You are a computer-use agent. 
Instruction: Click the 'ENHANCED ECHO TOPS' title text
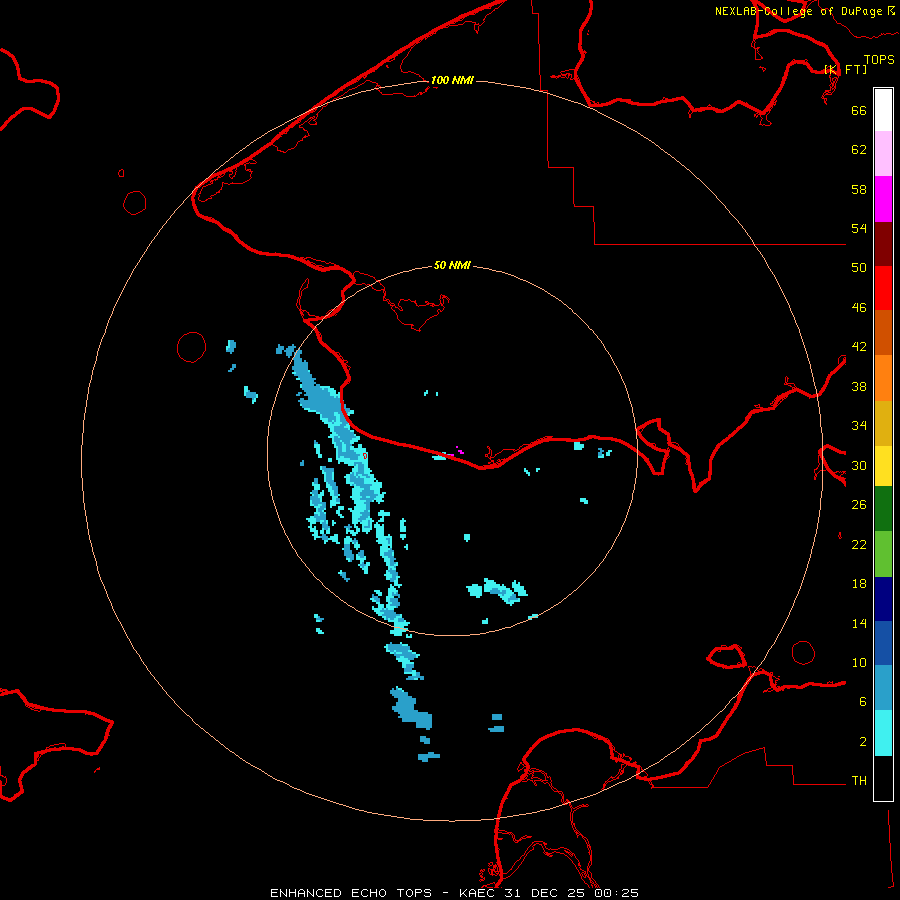[351, 893]
